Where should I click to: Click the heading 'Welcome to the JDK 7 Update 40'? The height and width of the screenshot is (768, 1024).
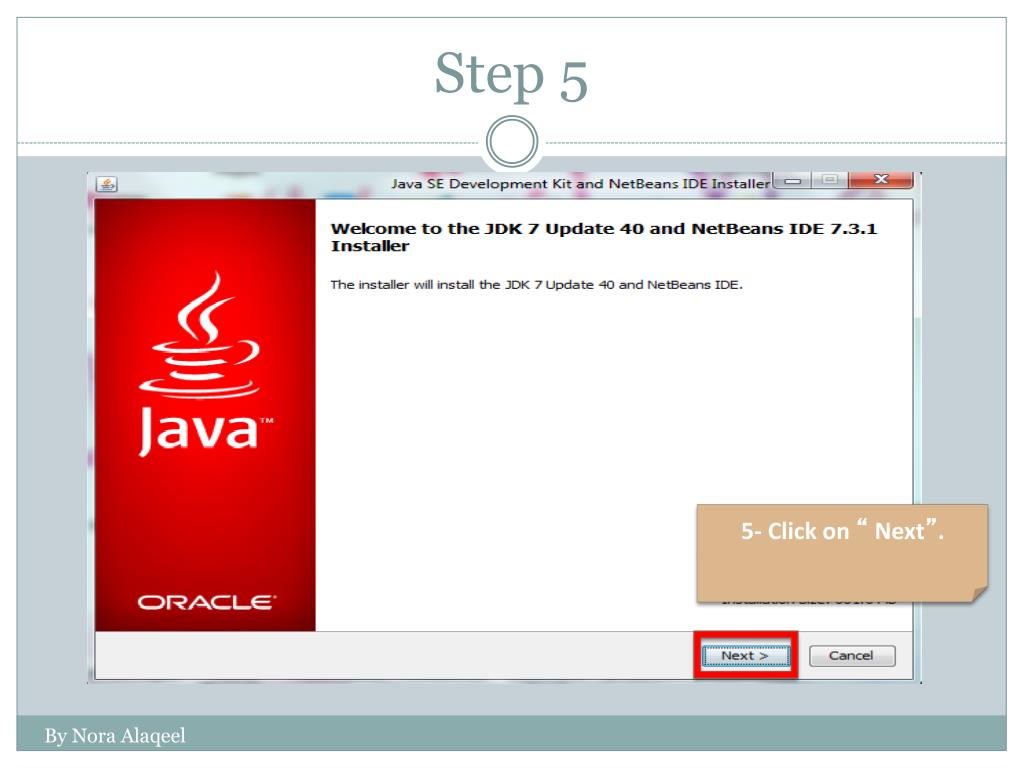(488, 229)
